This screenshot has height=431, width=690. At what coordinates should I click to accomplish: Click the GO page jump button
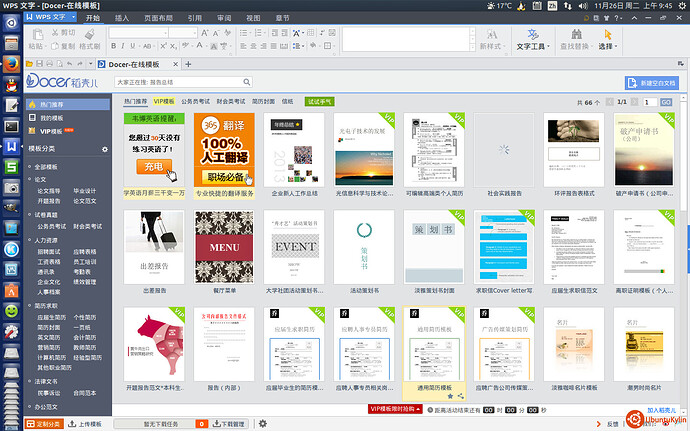666,102
